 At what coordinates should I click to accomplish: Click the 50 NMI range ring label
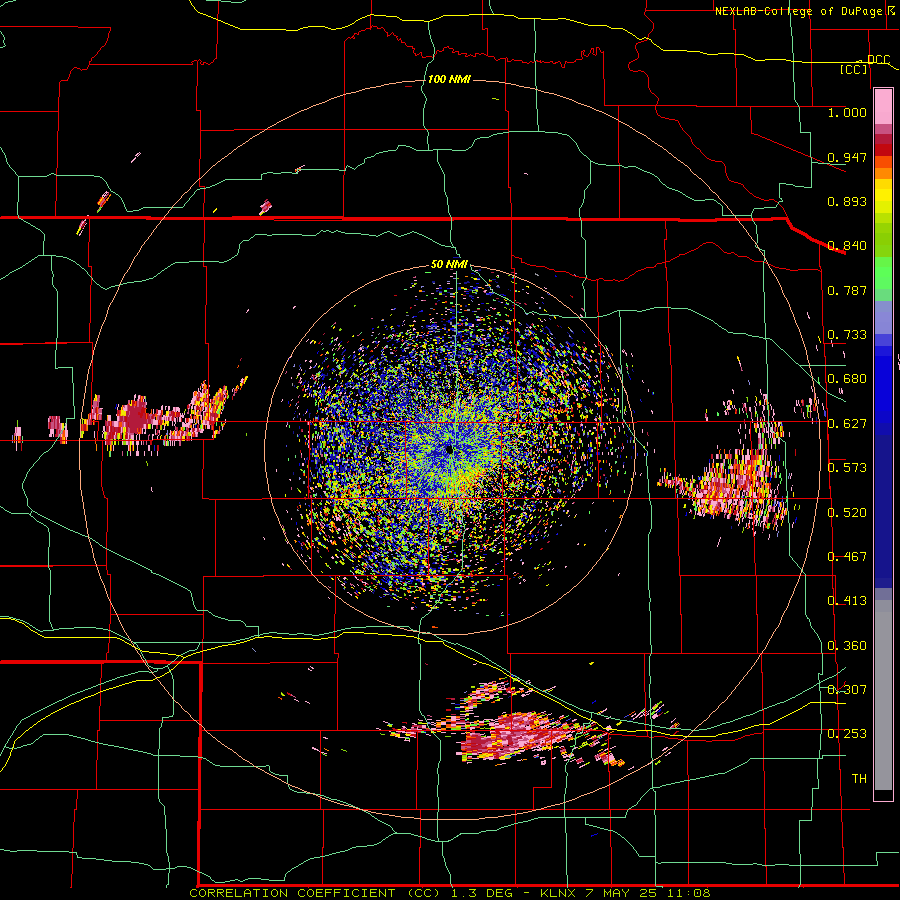click(x=449, y=265)
